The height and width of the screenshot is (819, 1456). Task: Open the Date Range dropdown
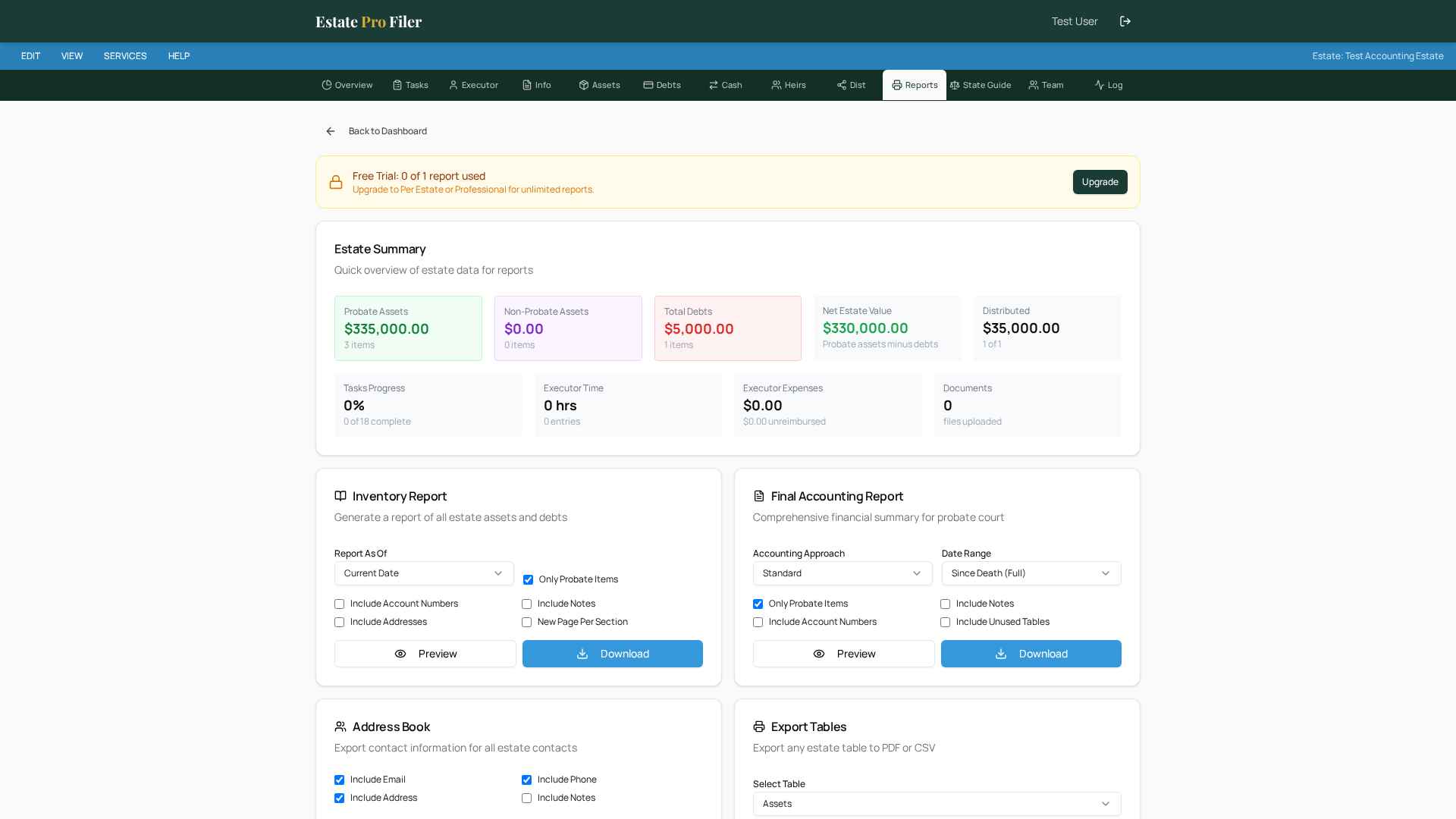1031,573
